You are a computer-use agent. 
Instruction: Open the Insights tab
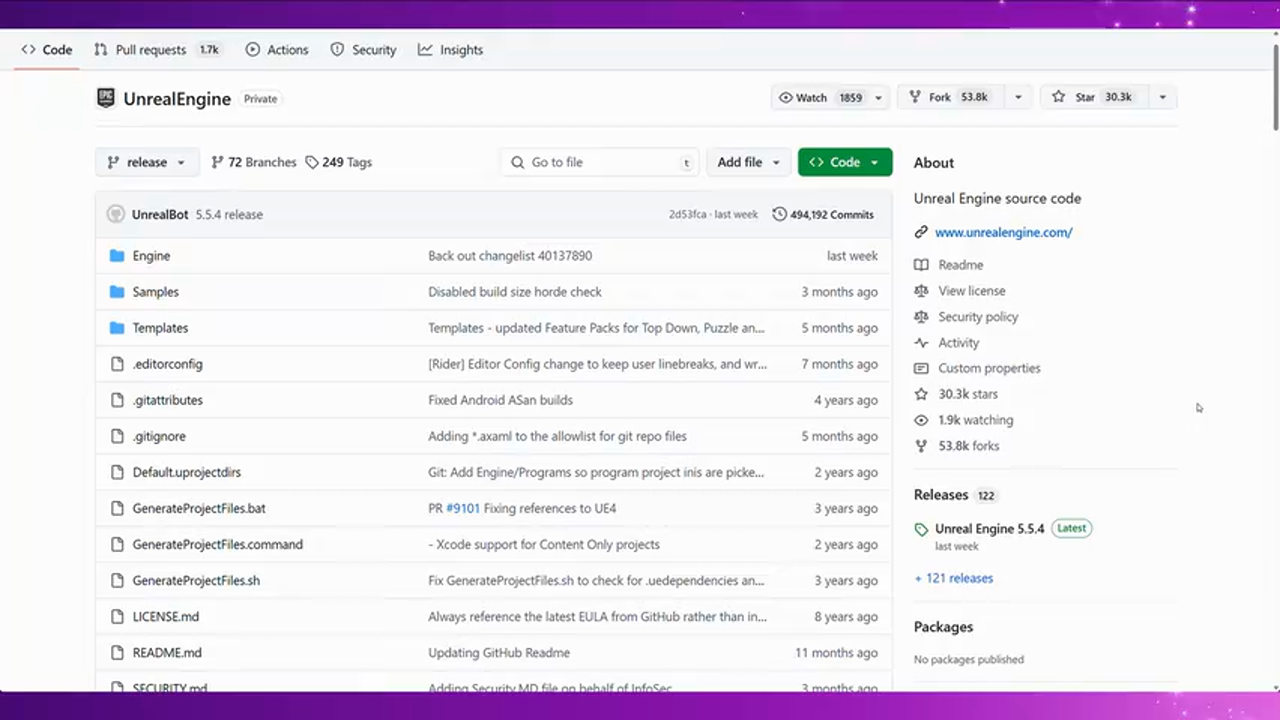[x=451, y=50]
